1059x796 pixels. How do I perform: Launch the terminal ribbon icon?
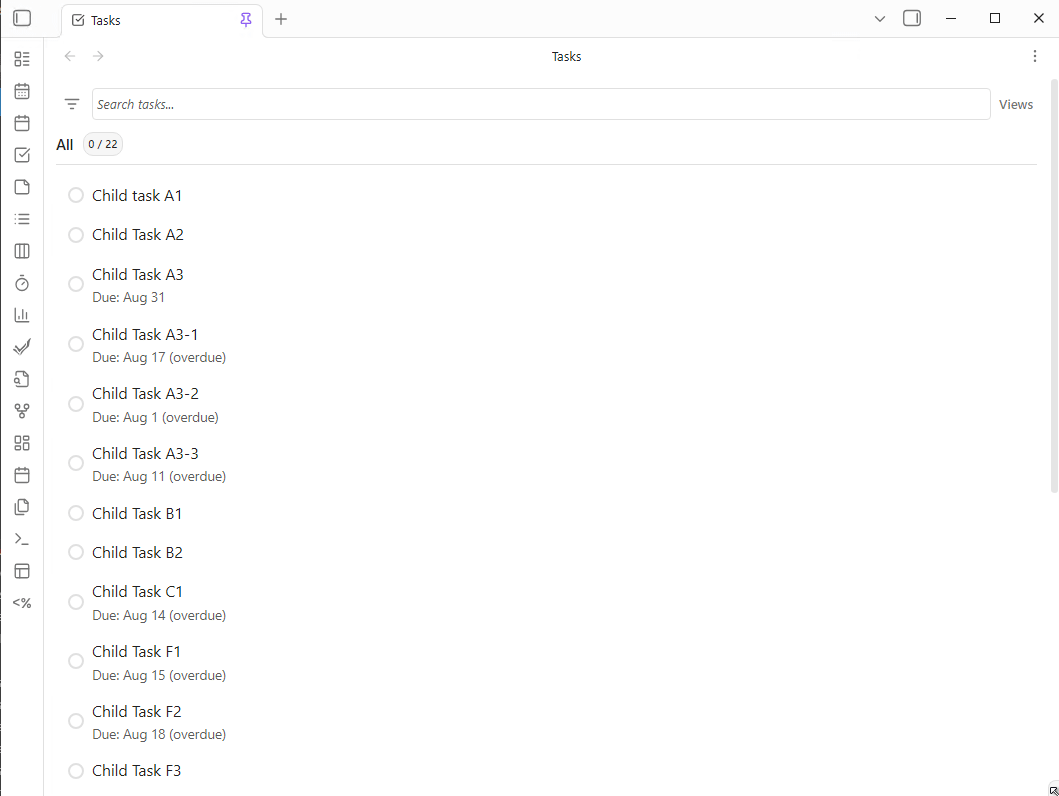(x=22, y=539)
